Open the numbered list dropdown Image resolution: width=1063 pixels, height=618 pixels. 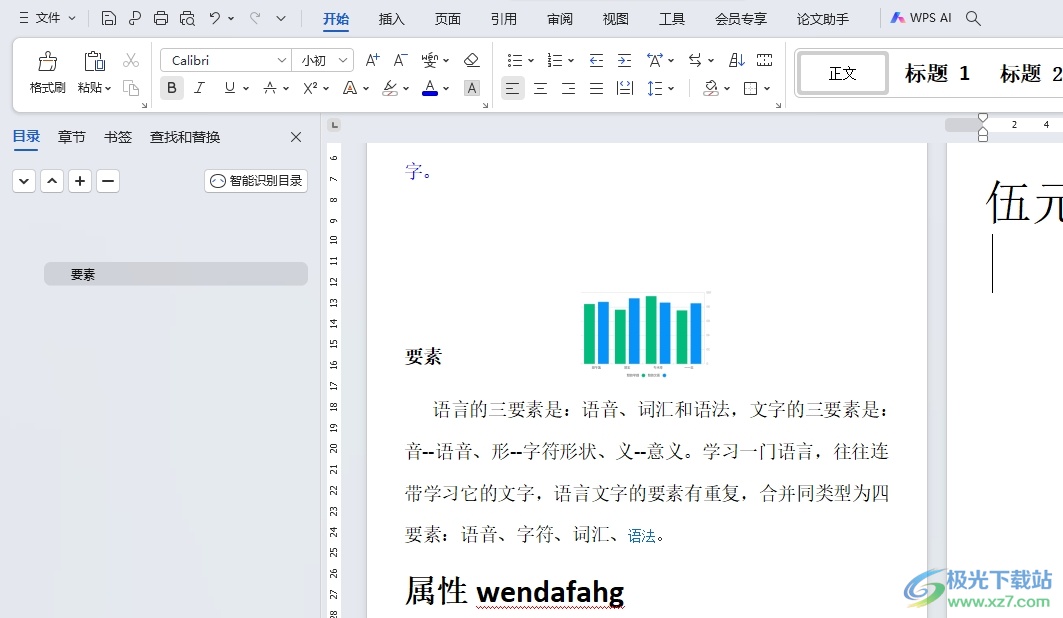pyautogui.click(x=571, y=61)
